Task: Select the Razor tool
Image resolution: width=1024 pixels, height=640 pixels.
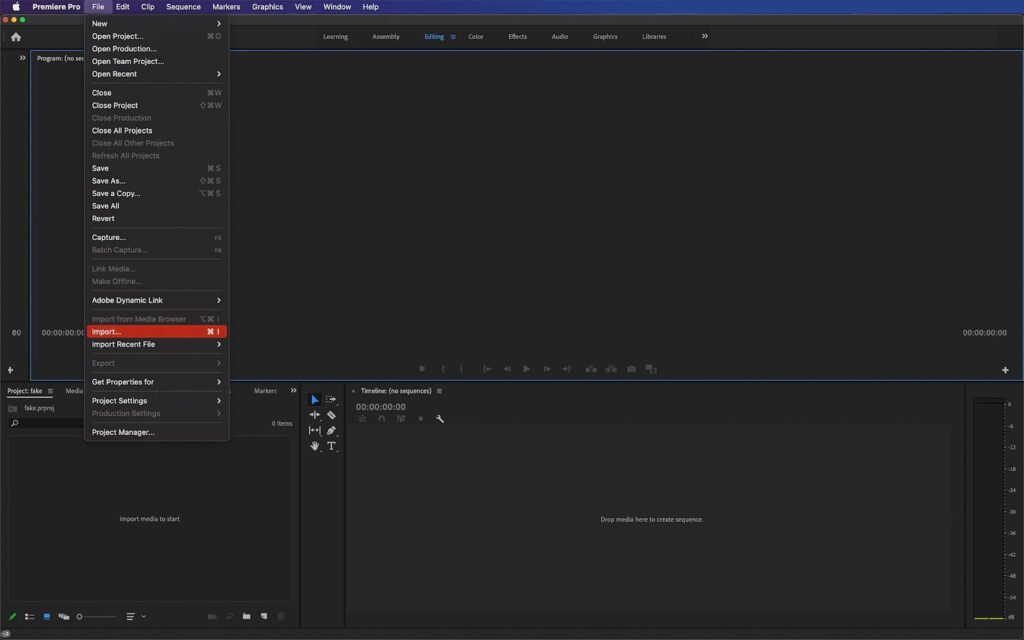Action: (331, 415)
